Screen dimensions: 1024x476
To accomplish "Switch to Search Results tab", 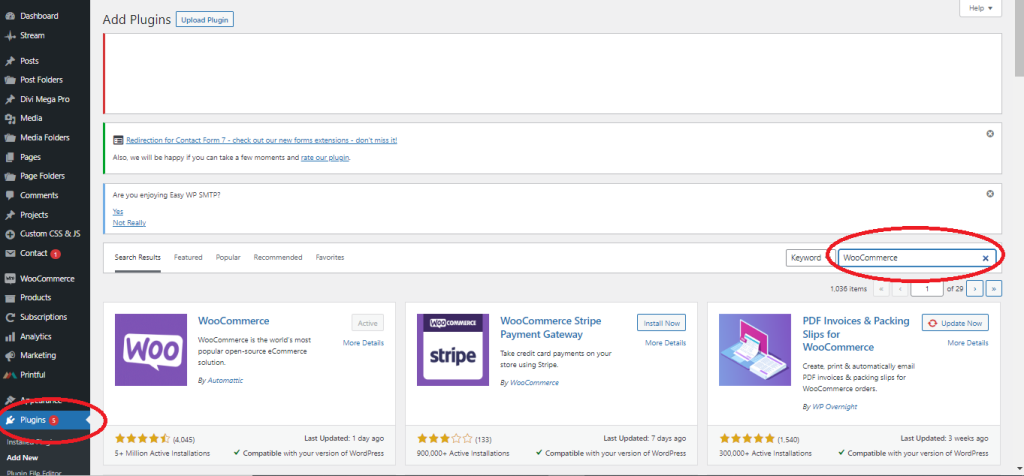I will [x=138, y=257].
